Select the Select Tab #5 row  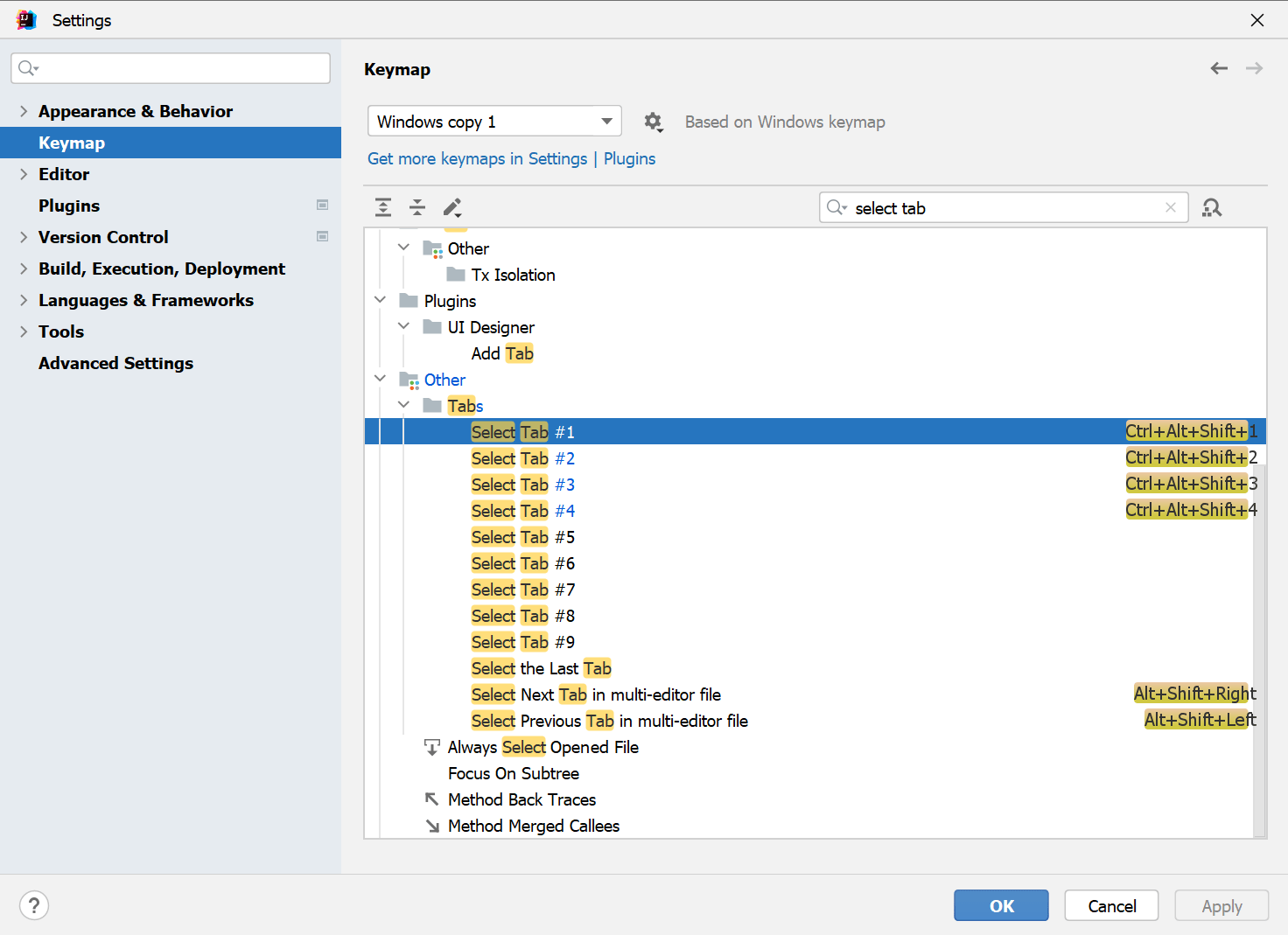click(522, 536)
